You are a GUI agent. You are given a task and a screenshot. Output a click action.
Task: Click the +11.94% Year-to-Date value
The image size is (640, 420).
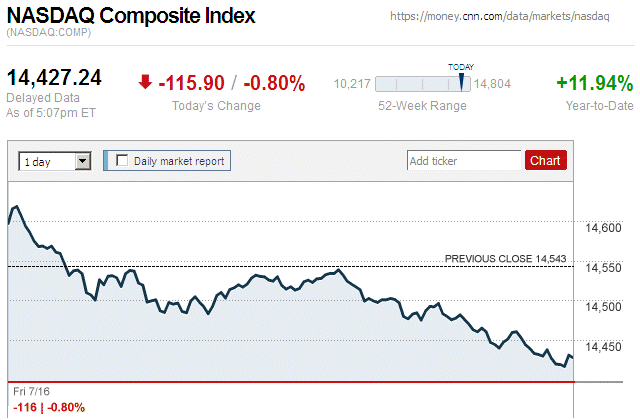click(x=594, y=83)
